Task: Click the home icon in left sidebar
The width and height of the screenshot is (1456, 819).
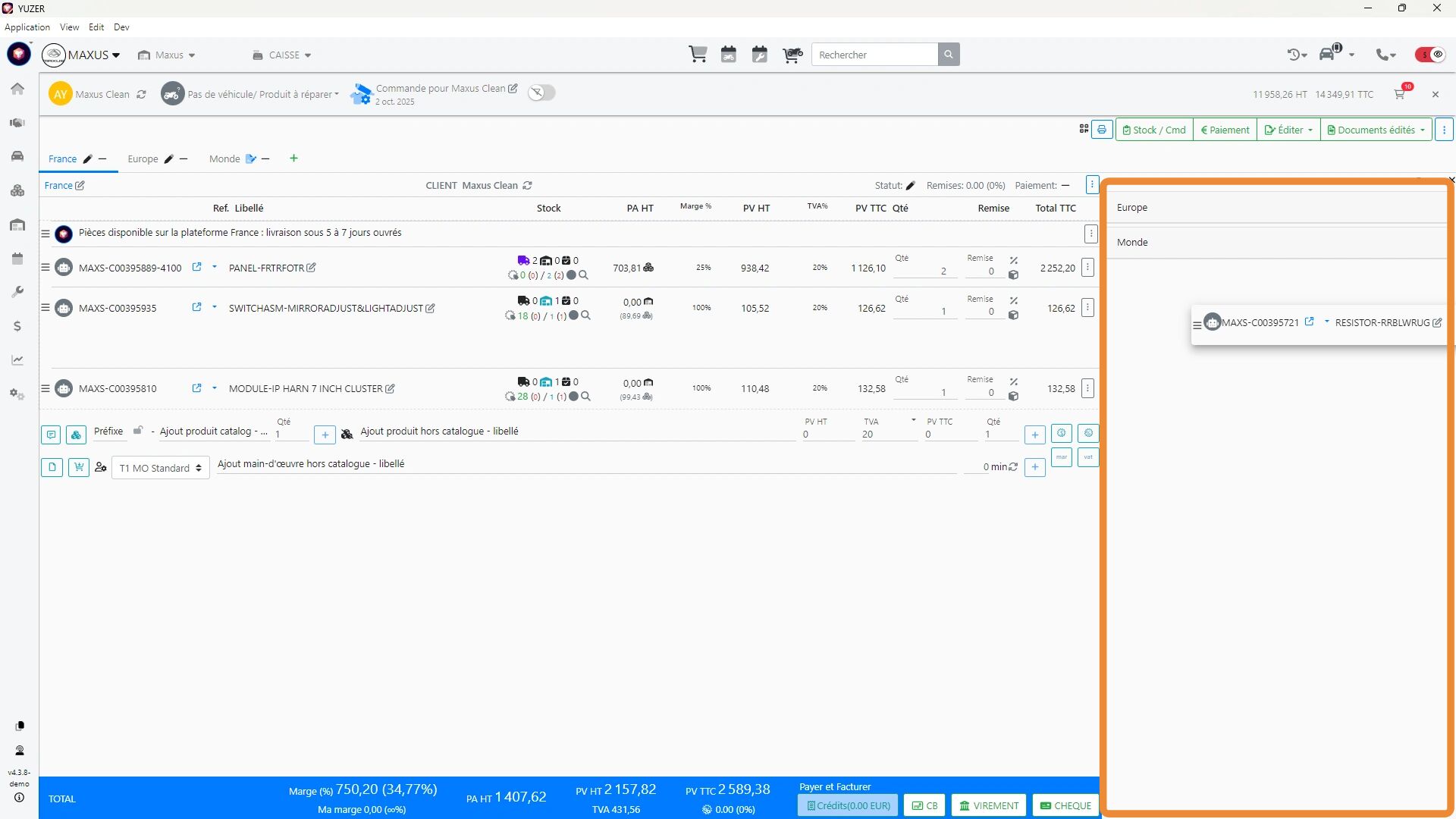Action: (x=17, y=89)
